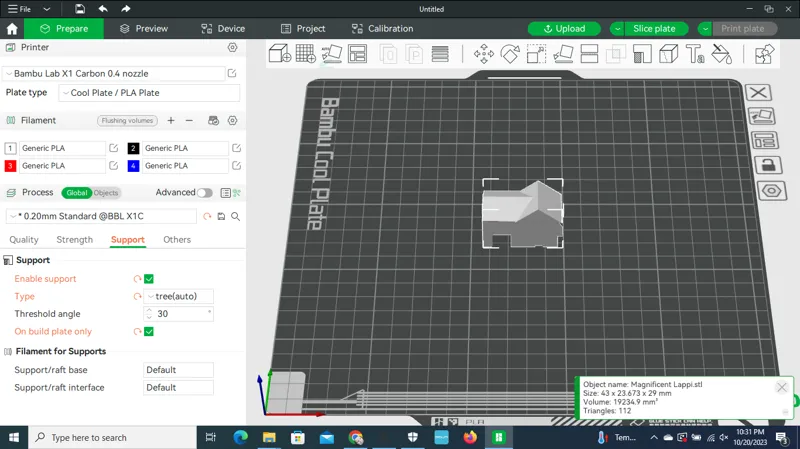Open the 0.20mm Standard process dropdown
Image resolution: width=800 pixels, height=449 pixels.
pyautogui.click(x=101, y=216)
